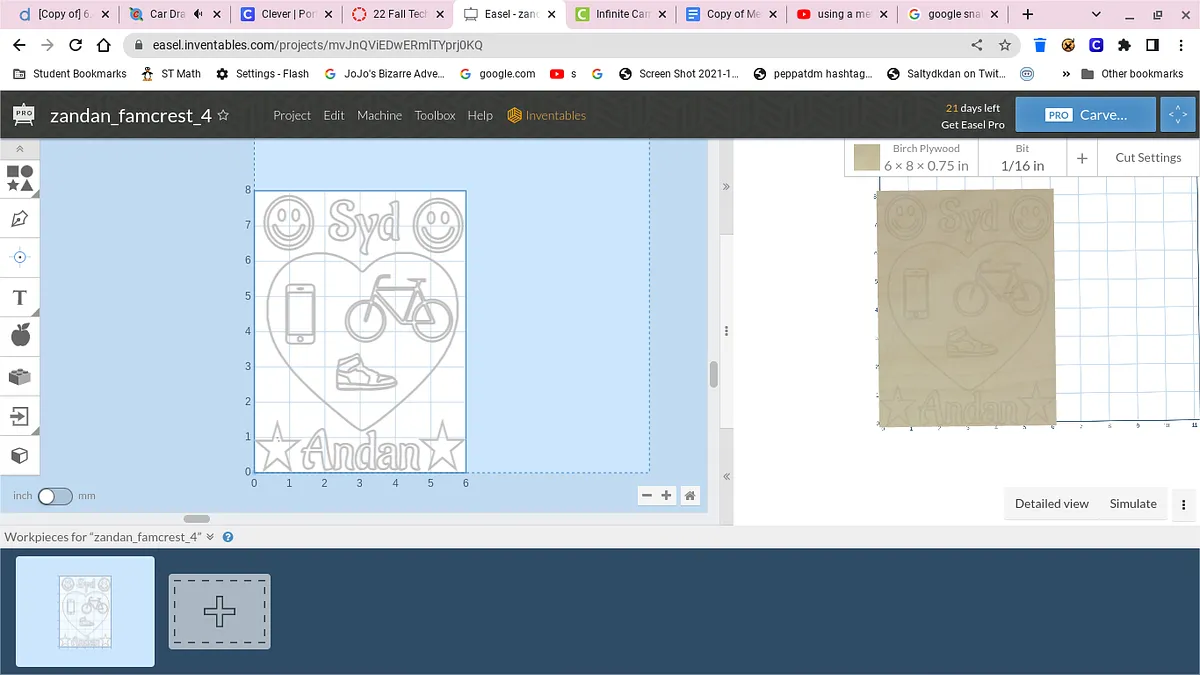Collapse the left tool sidebar chevron
Screen dimensions: 1200x675
point(19,148)
